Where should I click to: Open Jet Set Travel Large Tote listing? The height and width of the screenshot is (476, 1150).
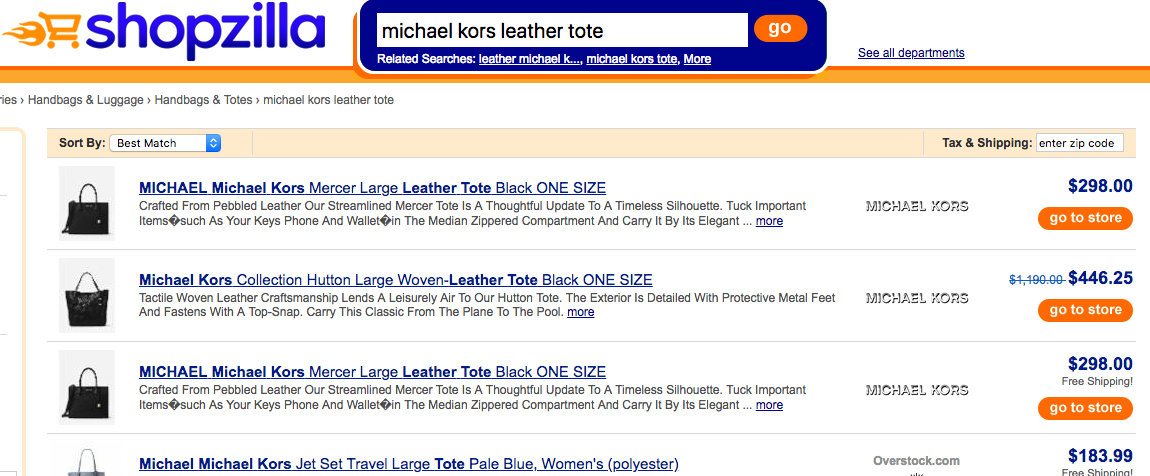[408, 464]
